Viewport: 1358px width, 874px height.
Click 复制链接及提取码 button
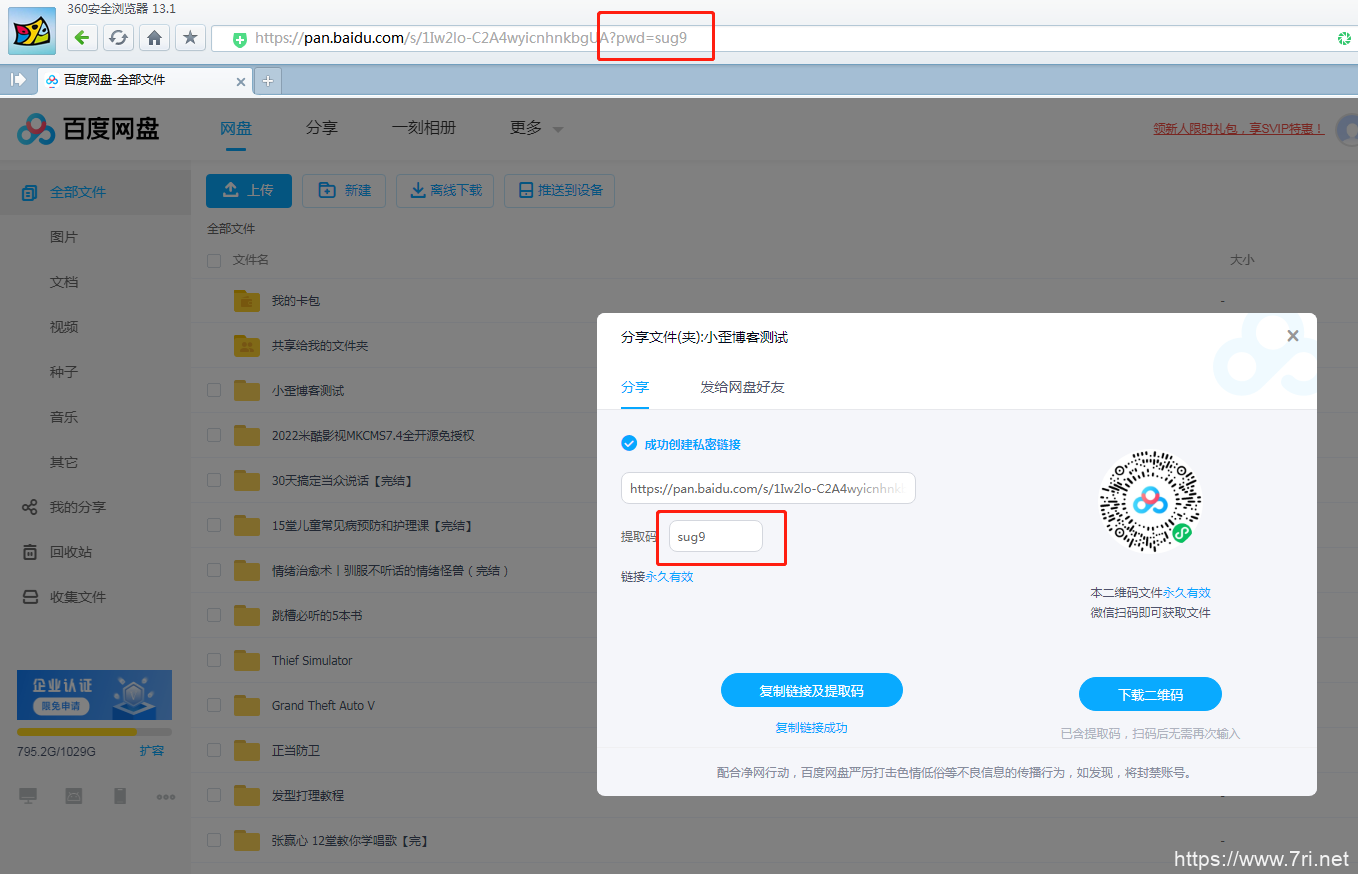(812, 691)
